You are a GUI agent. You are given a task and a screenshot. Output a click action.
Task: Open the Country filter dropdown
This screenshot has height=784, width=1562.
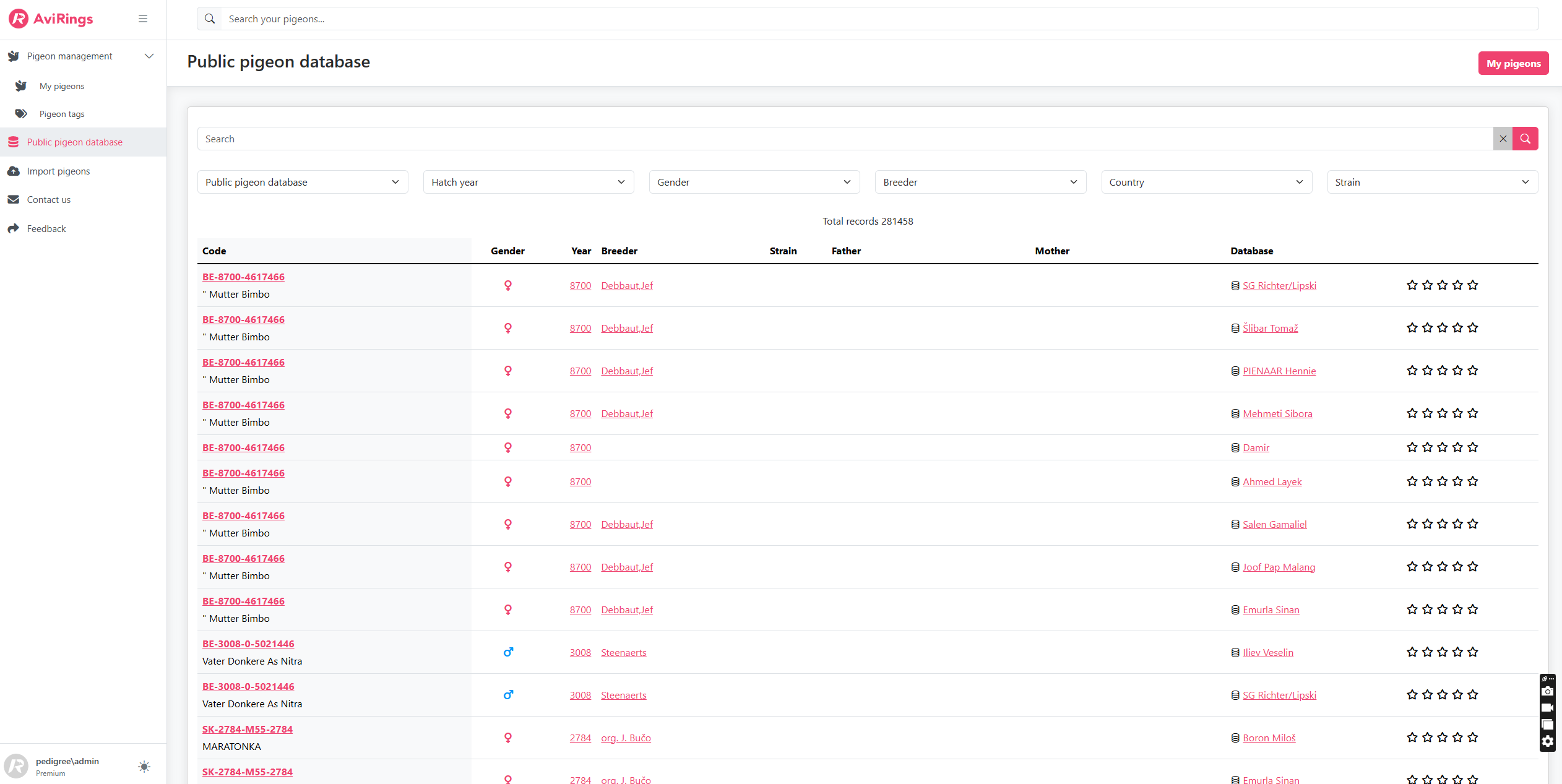1206,182
